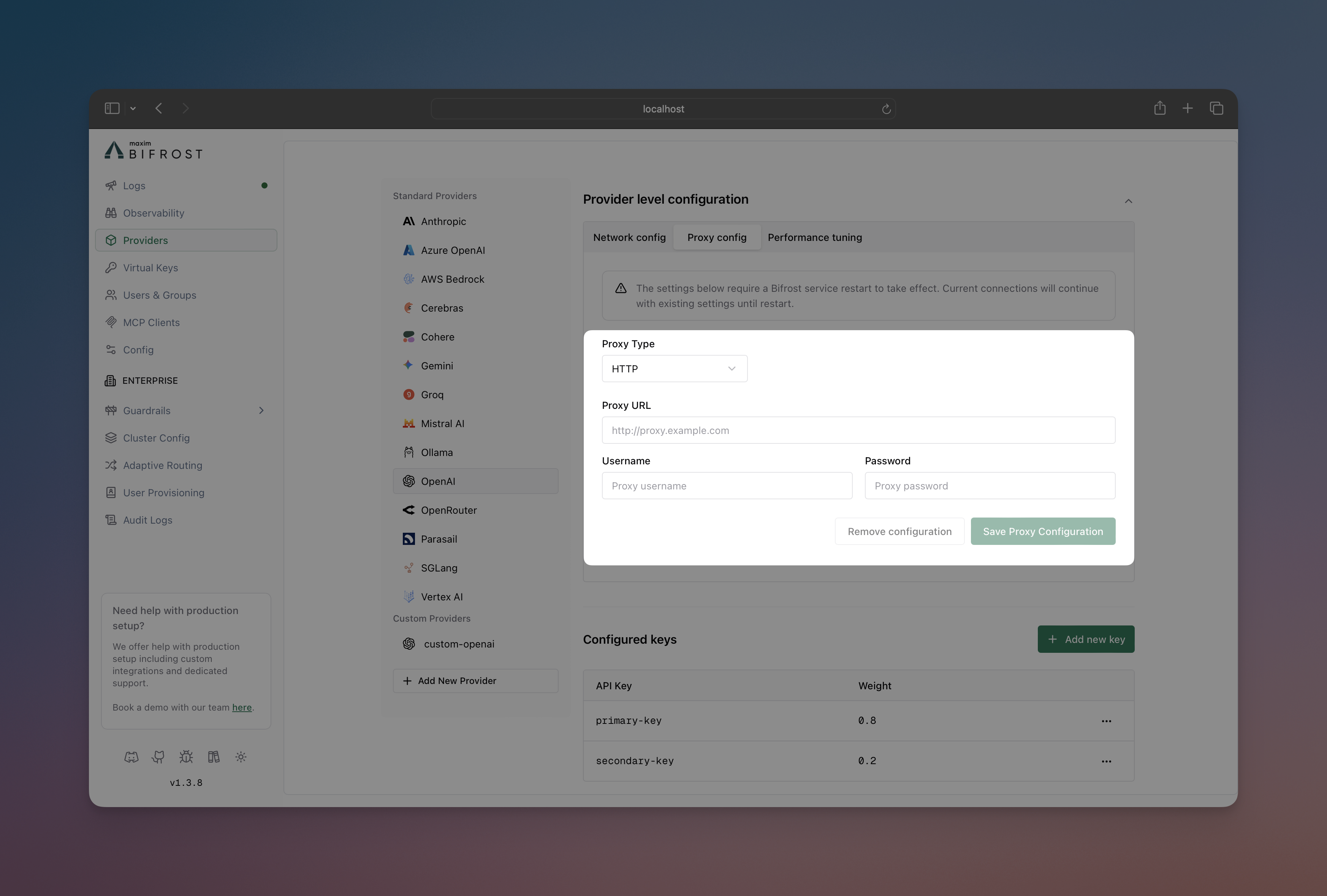Open the Logs section in the sidebar
This screenshot has width=1327, height=896.
point(134,185)
